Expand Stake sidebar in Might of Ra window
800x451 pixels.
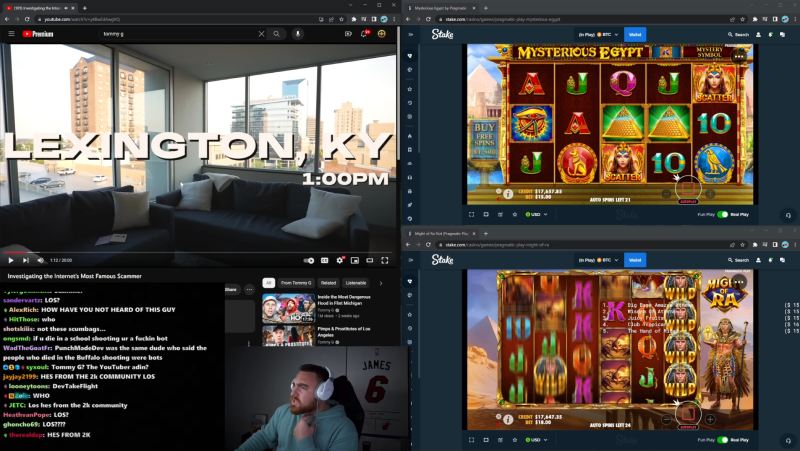coord(410,260)
